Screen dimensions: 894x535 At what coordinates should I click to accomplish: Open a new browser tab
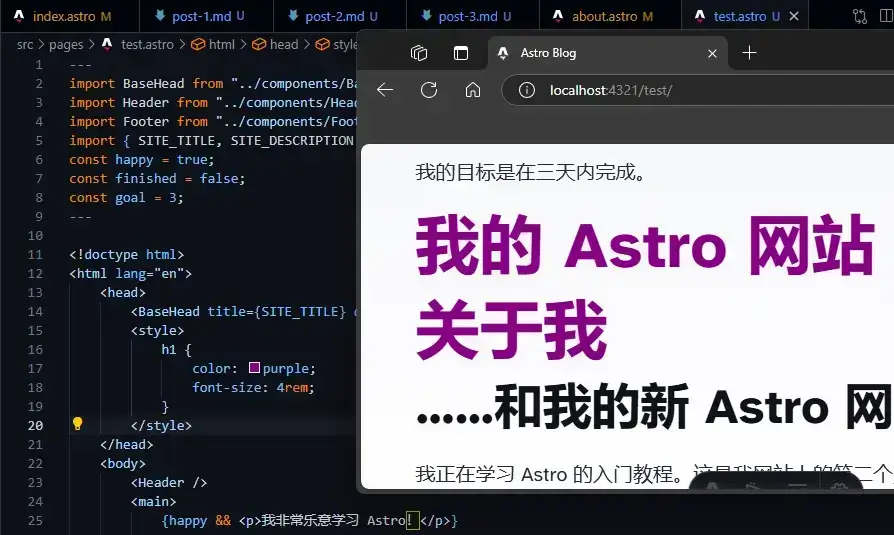(x=749, y=53)
